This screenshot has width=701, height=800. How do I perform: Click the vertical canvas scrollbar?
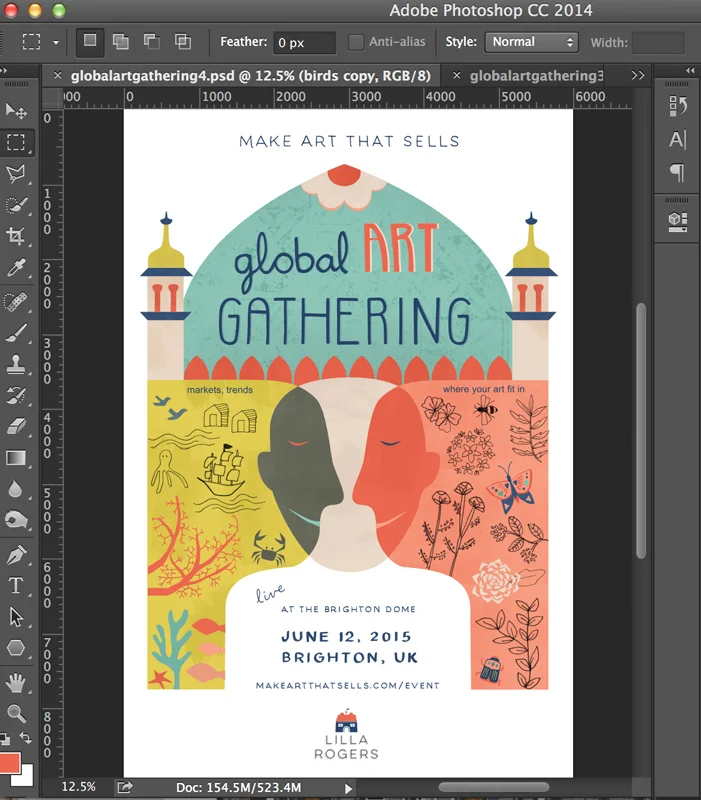pos(641,431)
